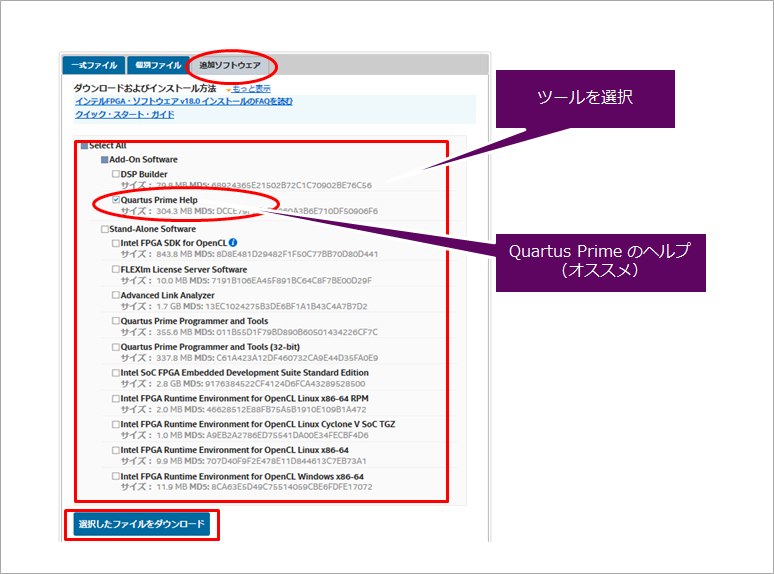Viewport: 774px width, 574px height.
Task: Click the もっと表示 link
Action: point(251,89)
